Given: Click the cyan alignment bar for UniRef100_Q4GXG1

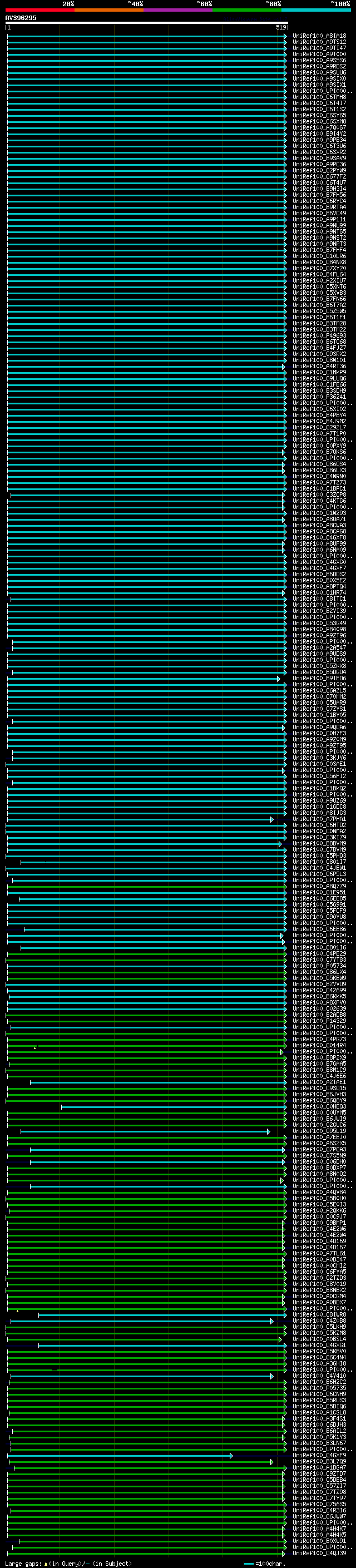Looking at the screenshot, I should pos(161,1345).
